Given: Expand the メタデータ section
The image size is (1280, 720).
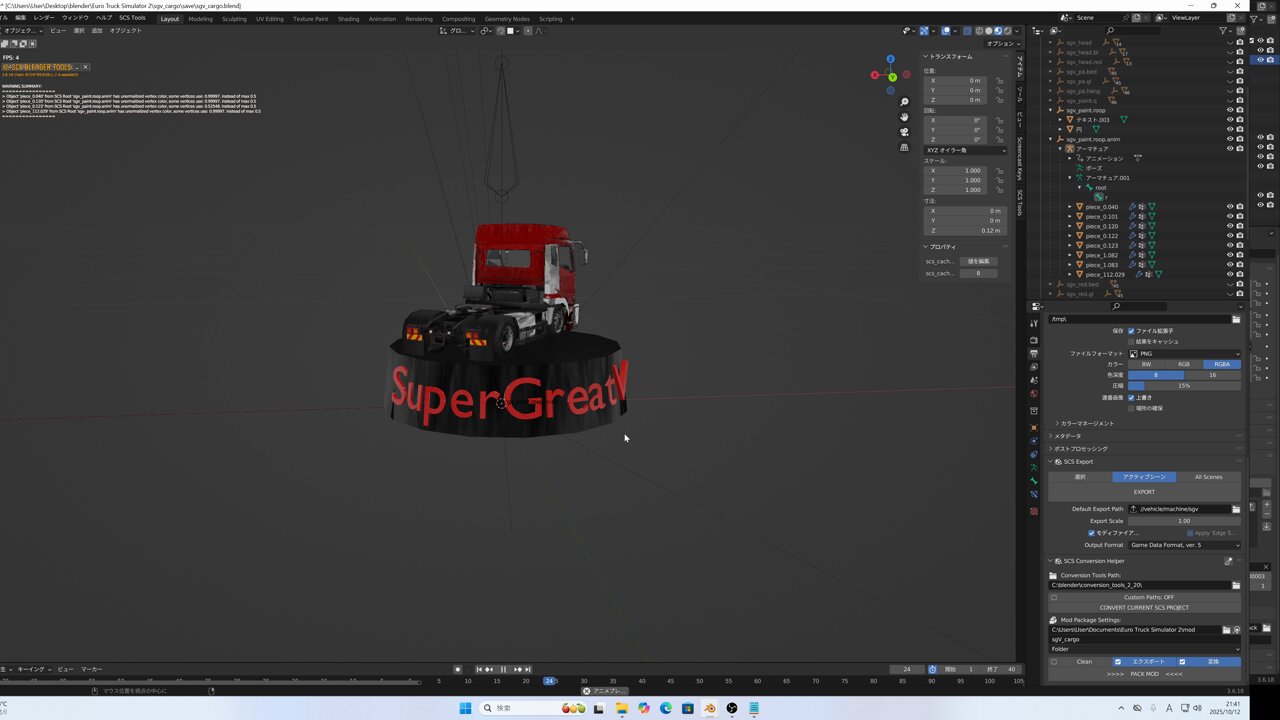Looking at the screenshot, I should 1065,436.
